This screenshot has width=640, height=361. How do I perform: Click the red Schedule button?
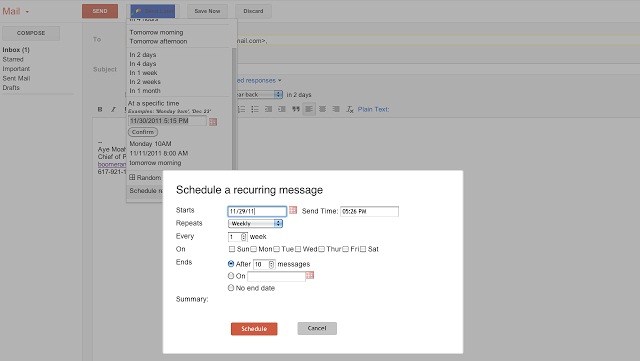tap(254, 329)
